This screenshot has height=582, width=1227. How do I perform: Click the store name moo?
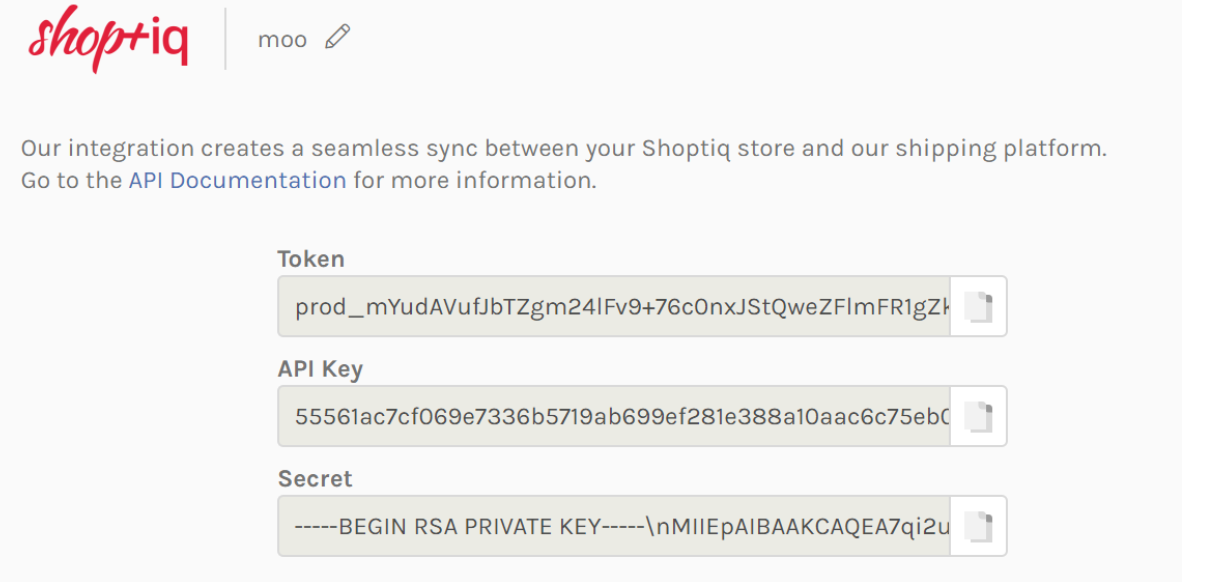[x=282, y=40]
